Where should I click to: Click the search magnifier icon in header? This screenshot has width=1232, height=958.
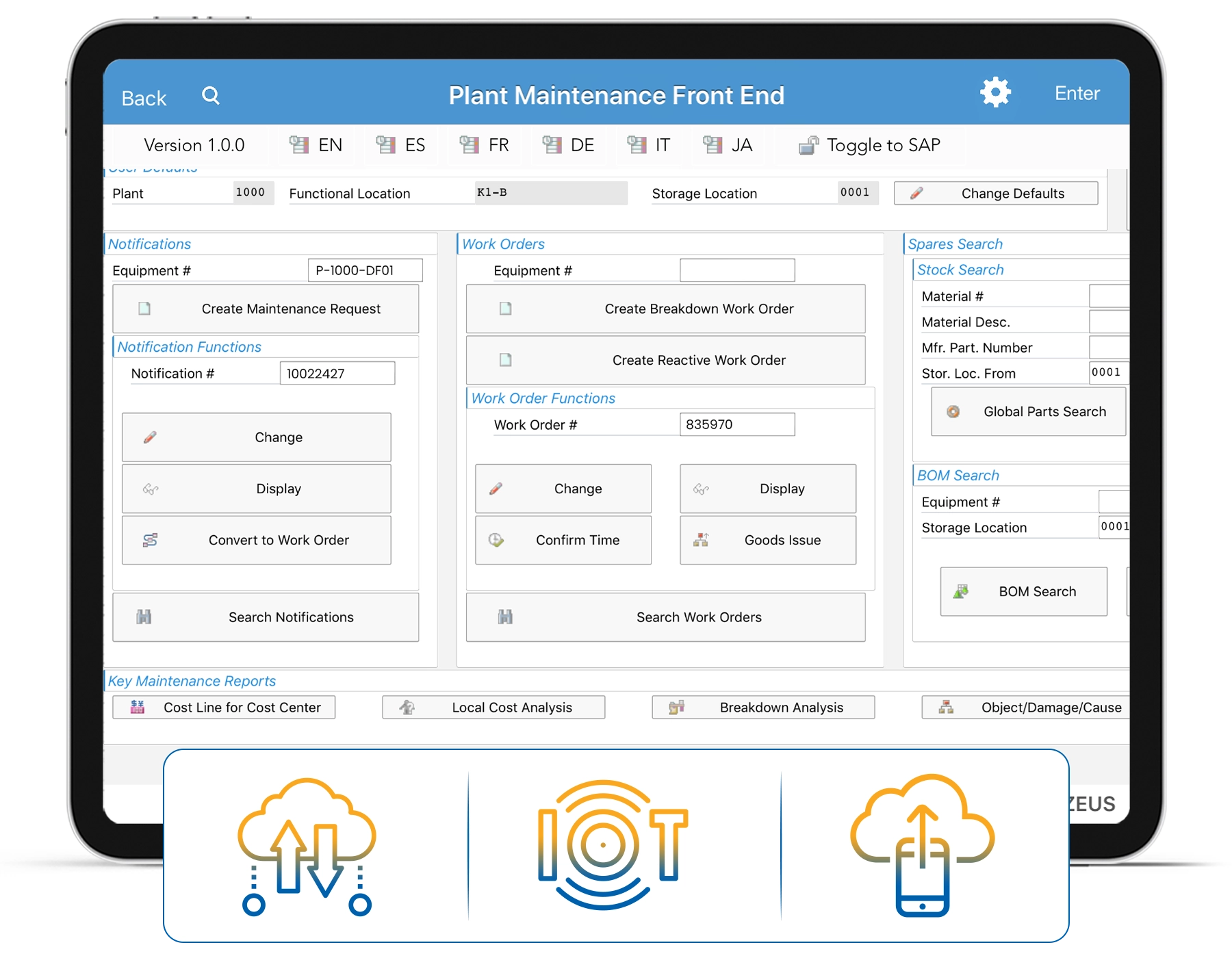point(211,96)
